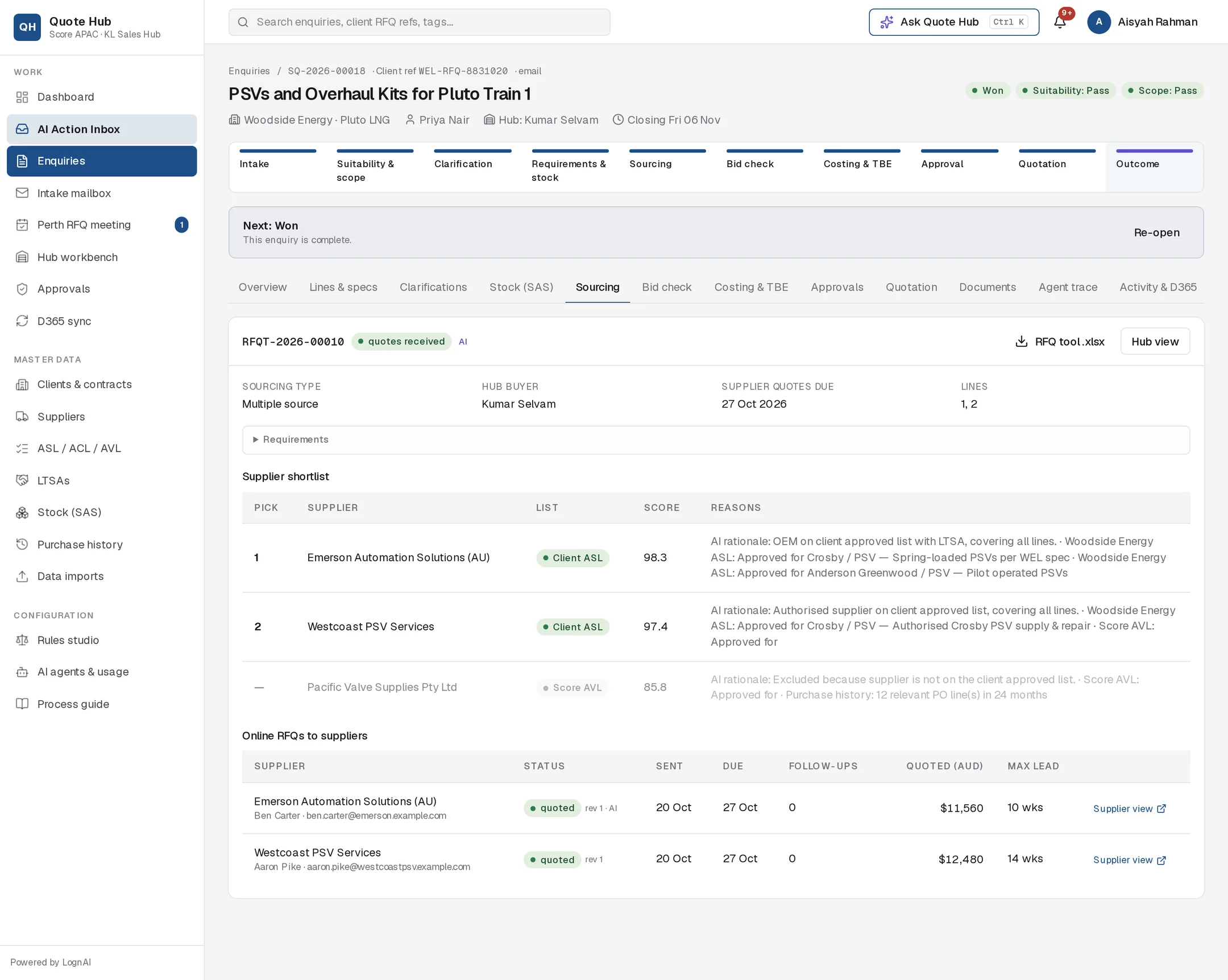Open Perth RFQ meeting calendar icon
Viewport: 1228px width, 980px height.
coord(22,225)
